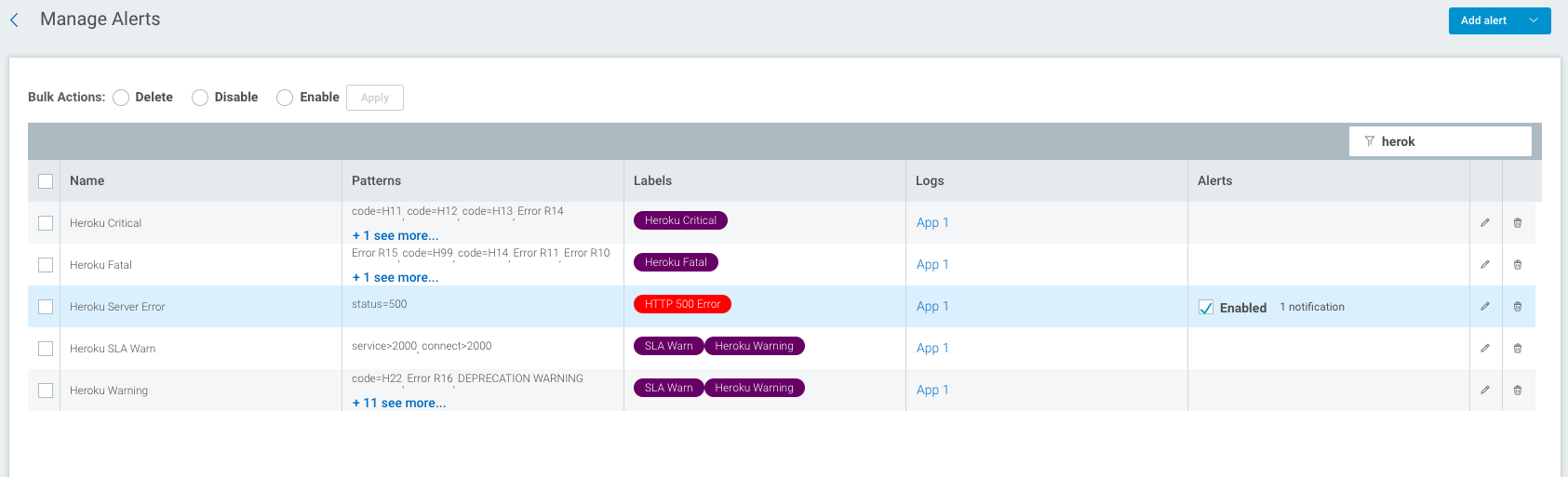Open App 1 log for Heroku Server Error

[932, 306]
